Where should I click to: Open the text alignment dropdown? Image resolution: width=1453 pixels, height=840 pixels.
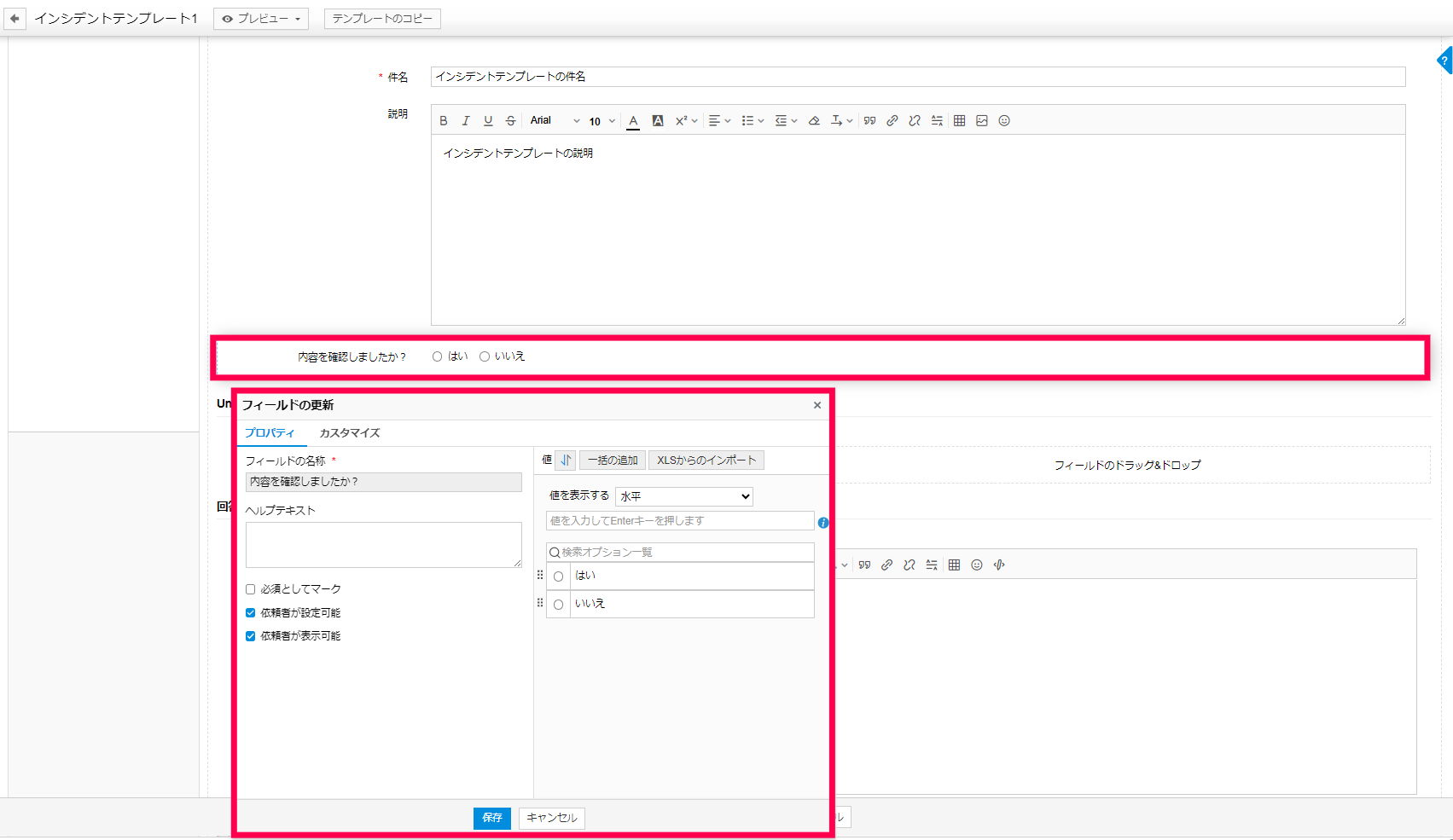click(x=720, y=121)
